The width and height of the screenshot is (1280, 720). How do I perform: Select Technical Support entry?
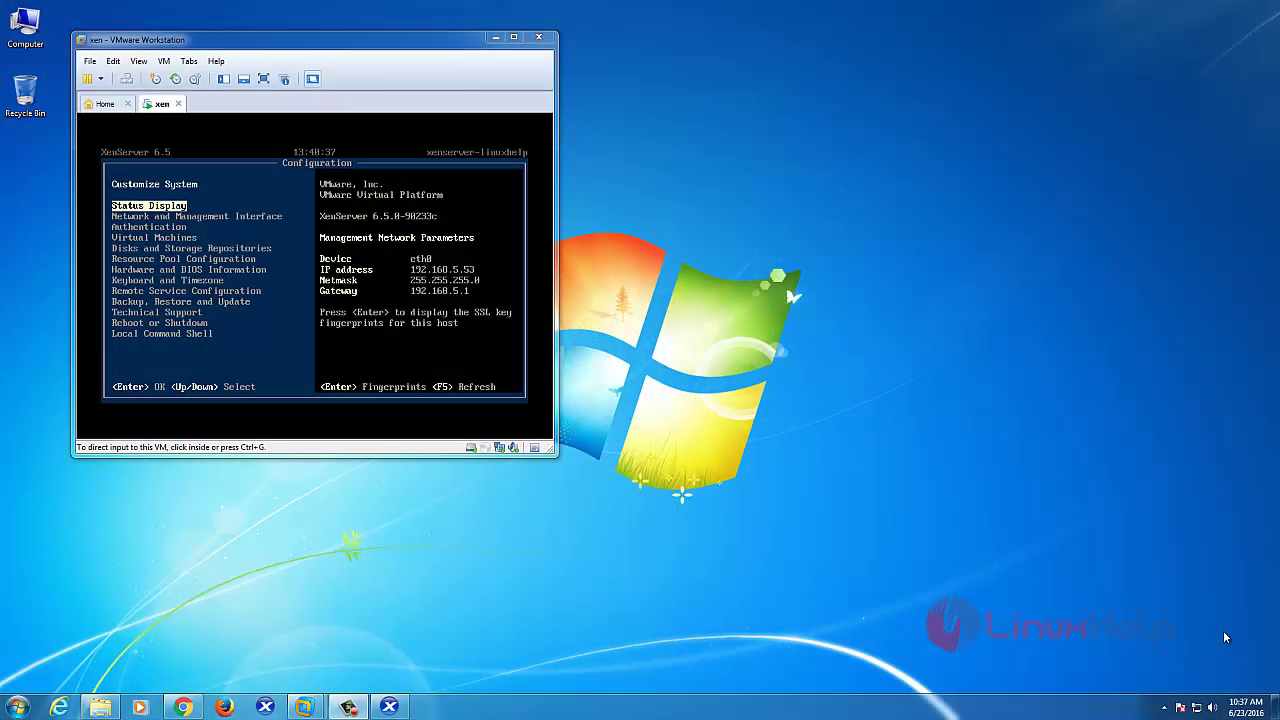coord(156,312)
